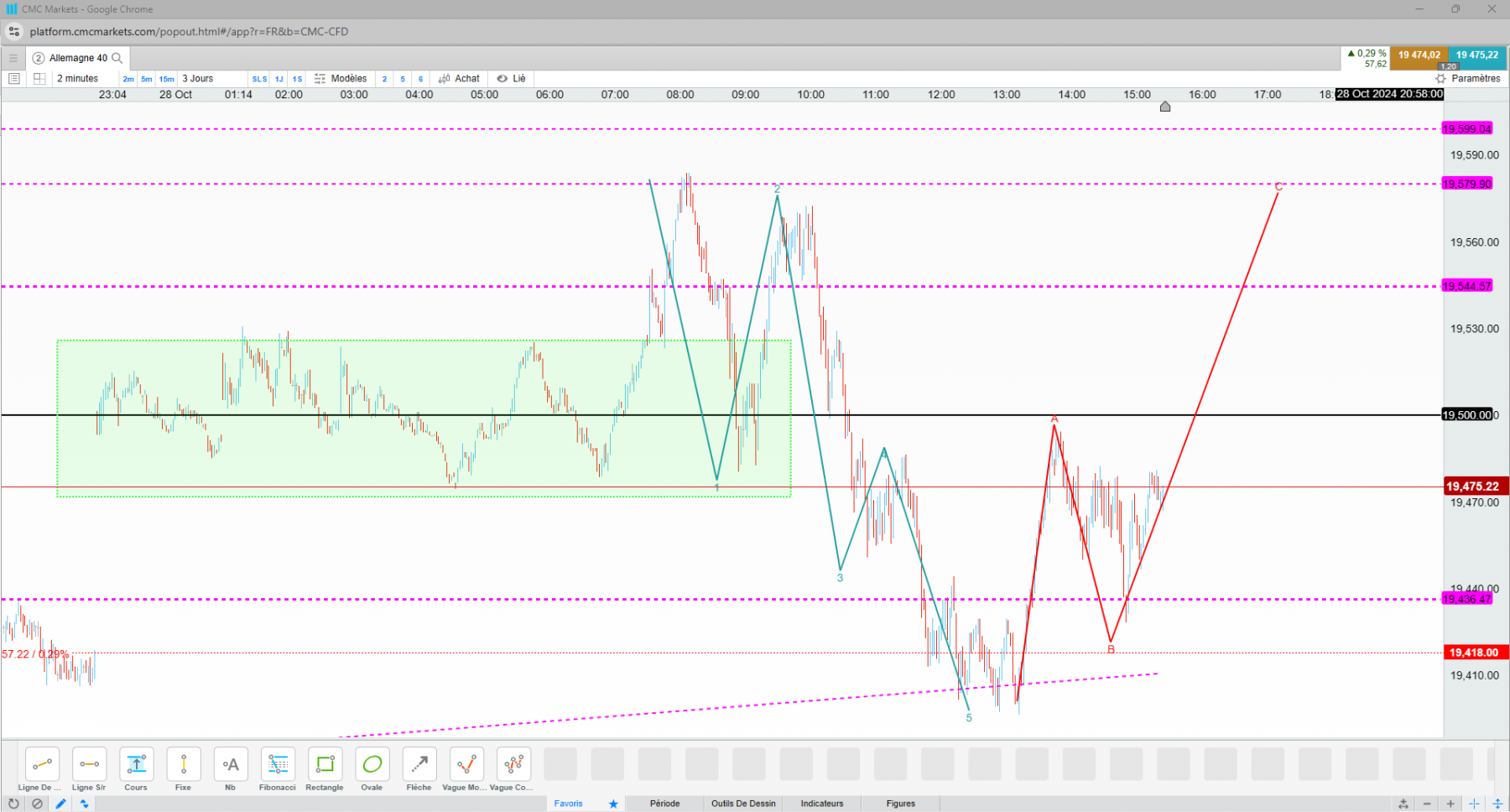Click the zoom in plus icon
1510x812 pixels.
tap(1450, 804)
